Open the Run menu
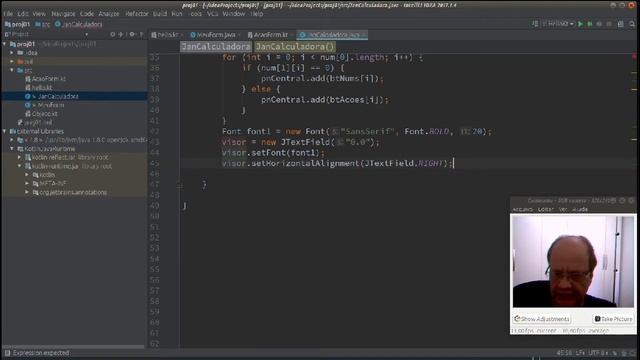The image size is (640, 360). pos(177,14)
